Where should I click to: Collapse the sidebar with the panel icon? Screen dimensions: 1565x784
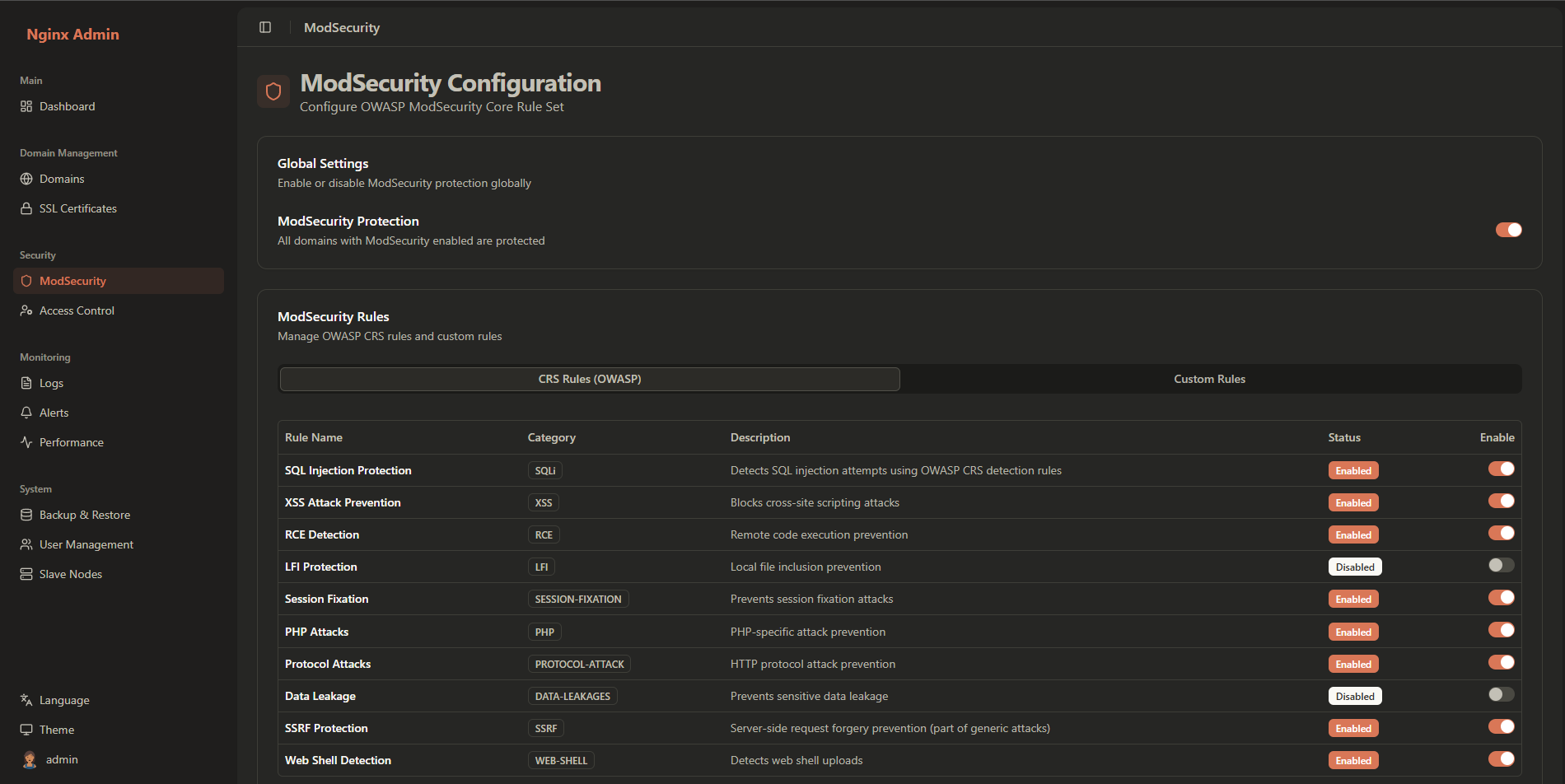click(x=265, y=27)
